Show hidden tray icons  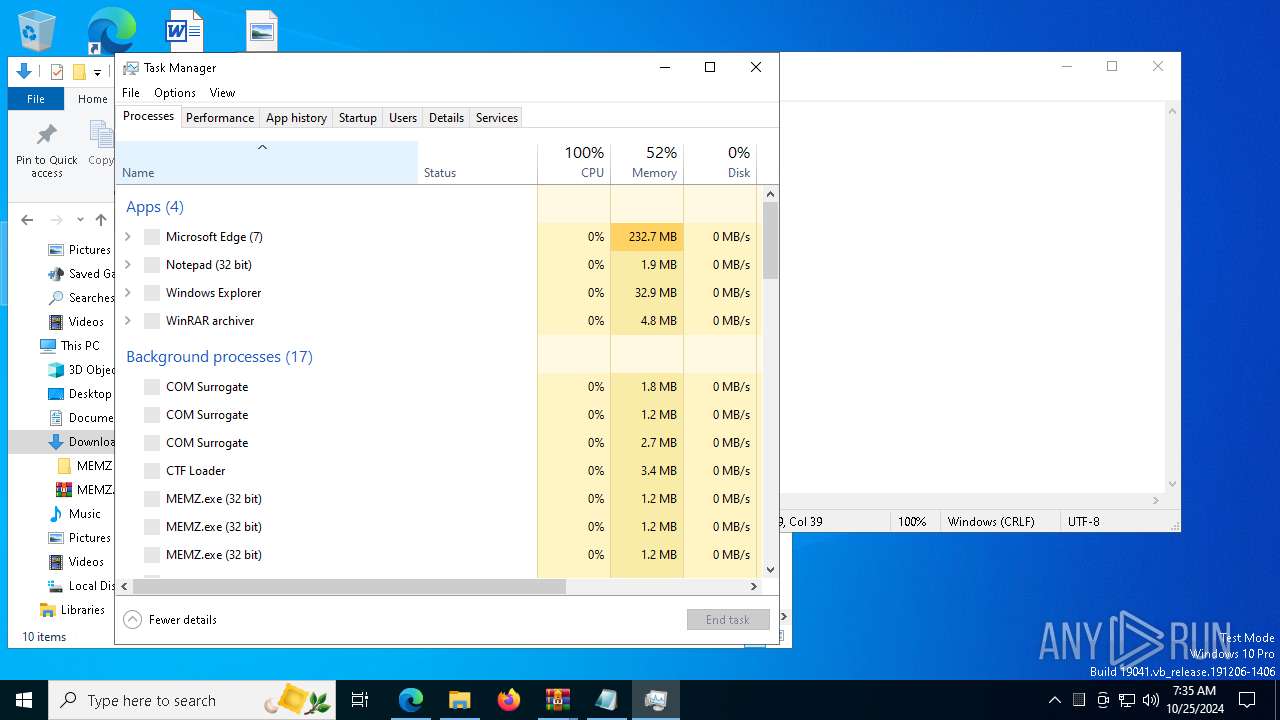pos(1054,700)
